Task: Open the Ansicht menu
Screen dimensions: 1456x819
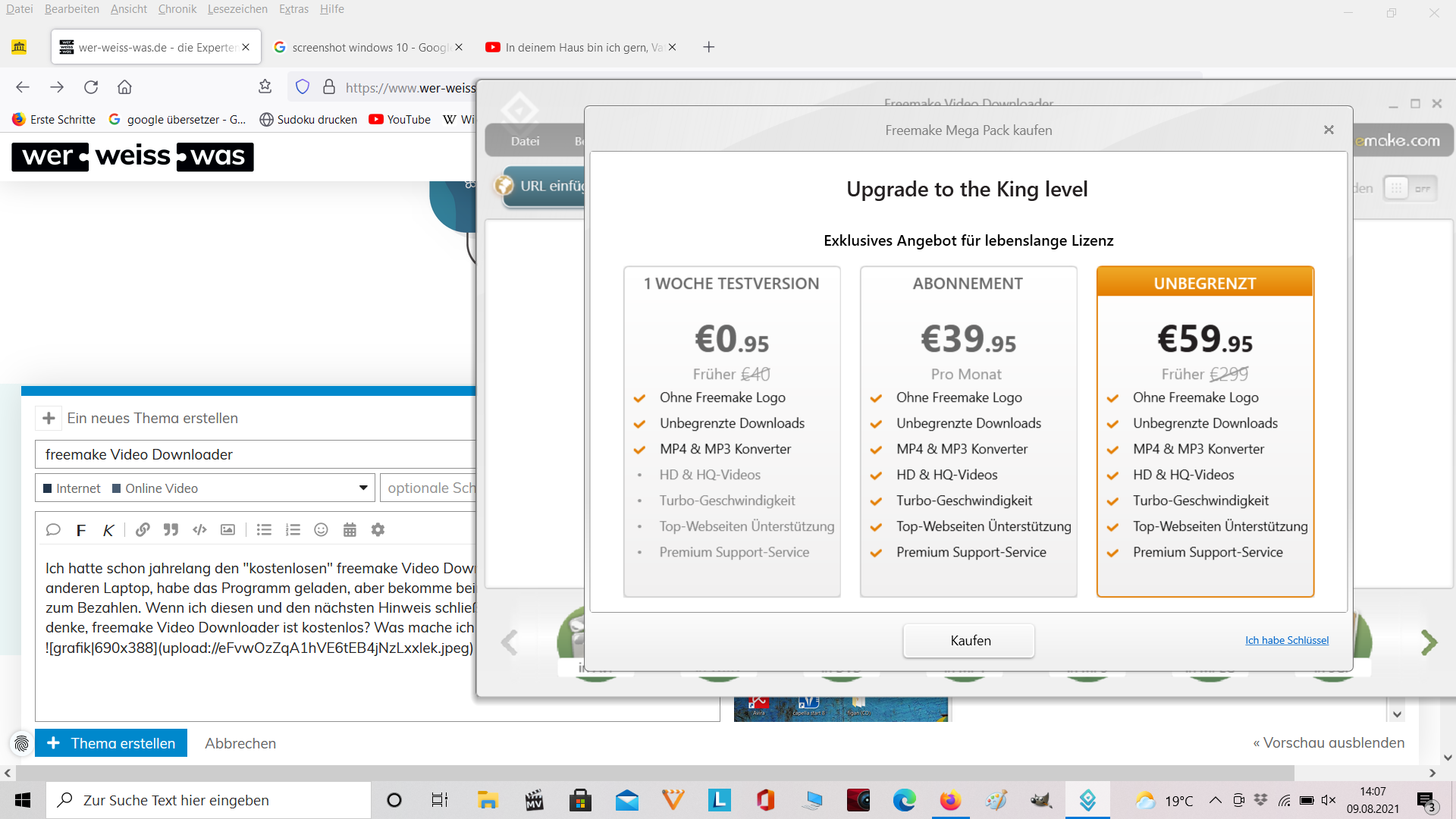Action: tap(129, 9)
